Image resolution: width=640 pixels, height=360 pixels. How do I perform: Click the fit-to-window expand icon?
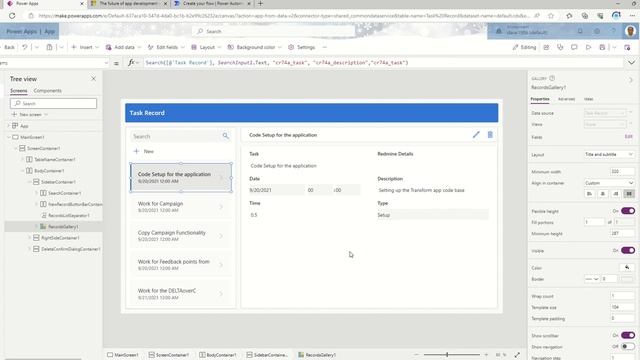click(x=517, y=355)
